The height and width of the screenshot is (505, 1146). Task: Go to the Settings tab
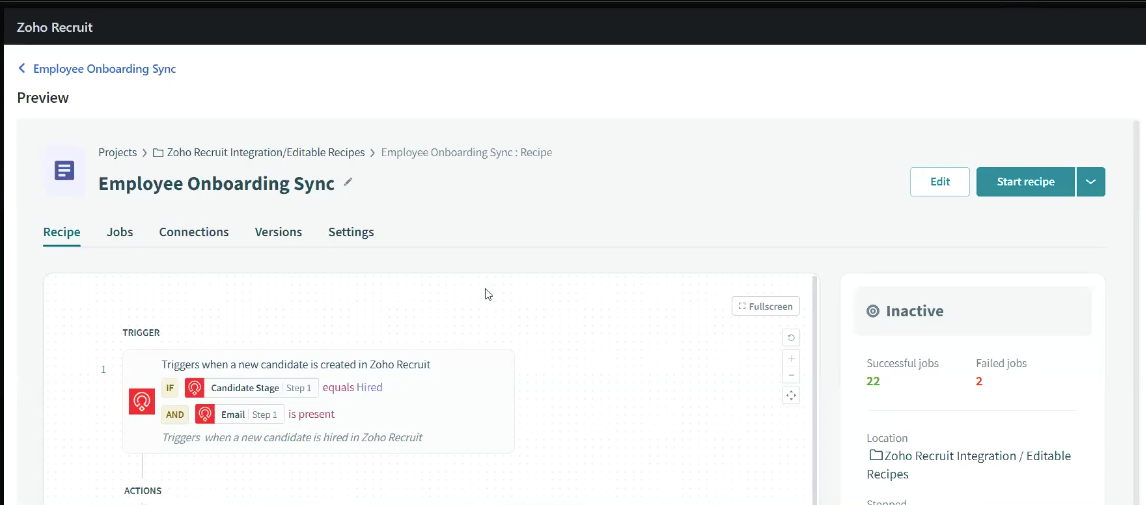pos(351,232)
